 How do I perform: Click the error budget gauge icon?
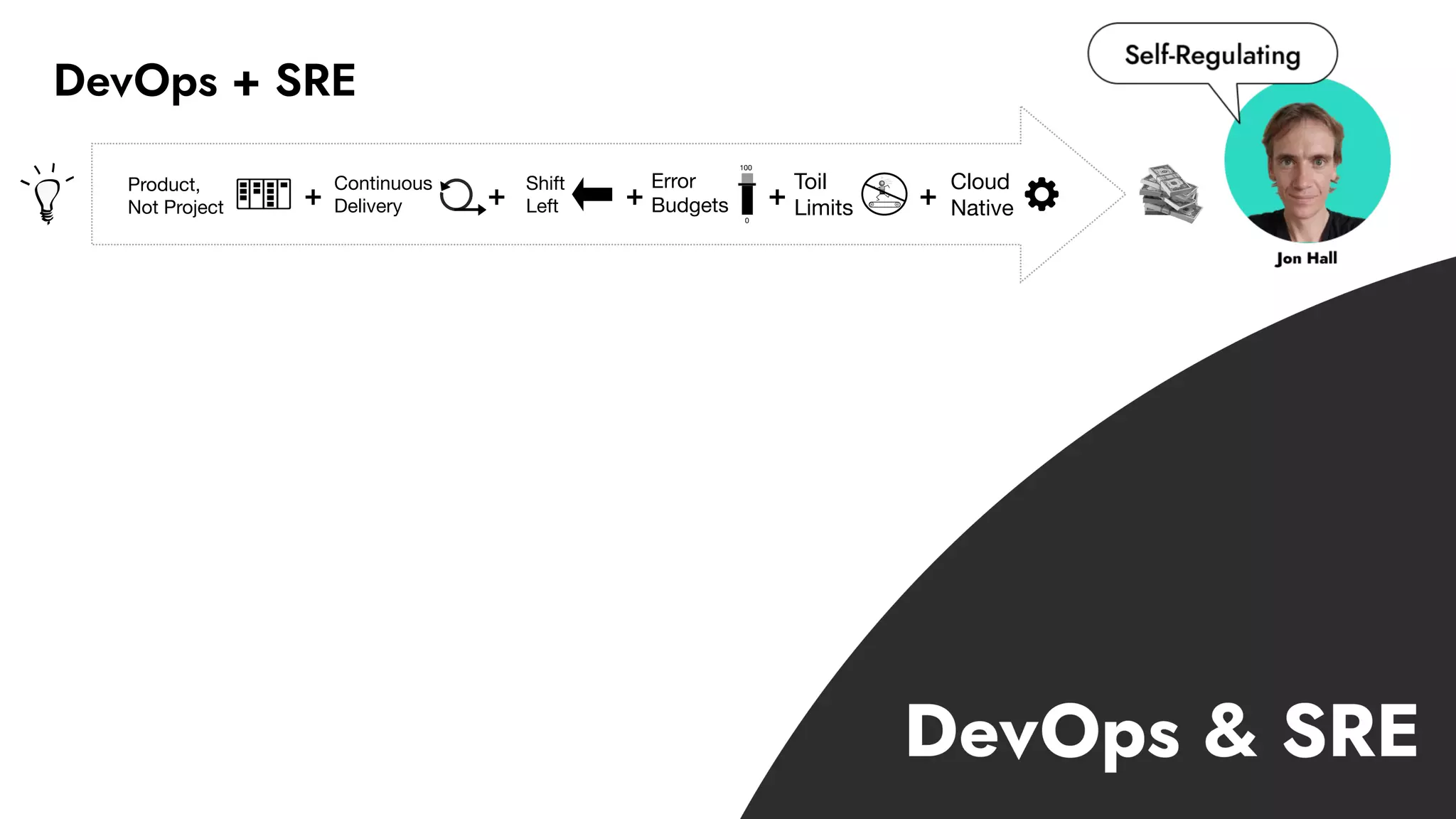[x=746, y=194]
